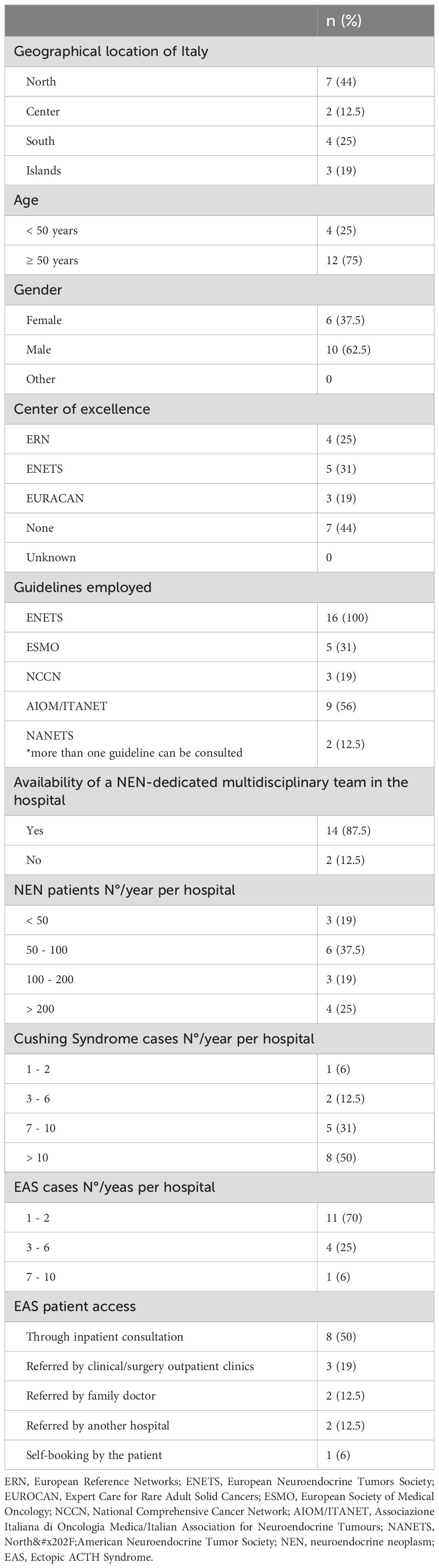This screenshot has width=439, height=1568.
Task: Click the "Age" section header
Action: [x=26, y=200]
